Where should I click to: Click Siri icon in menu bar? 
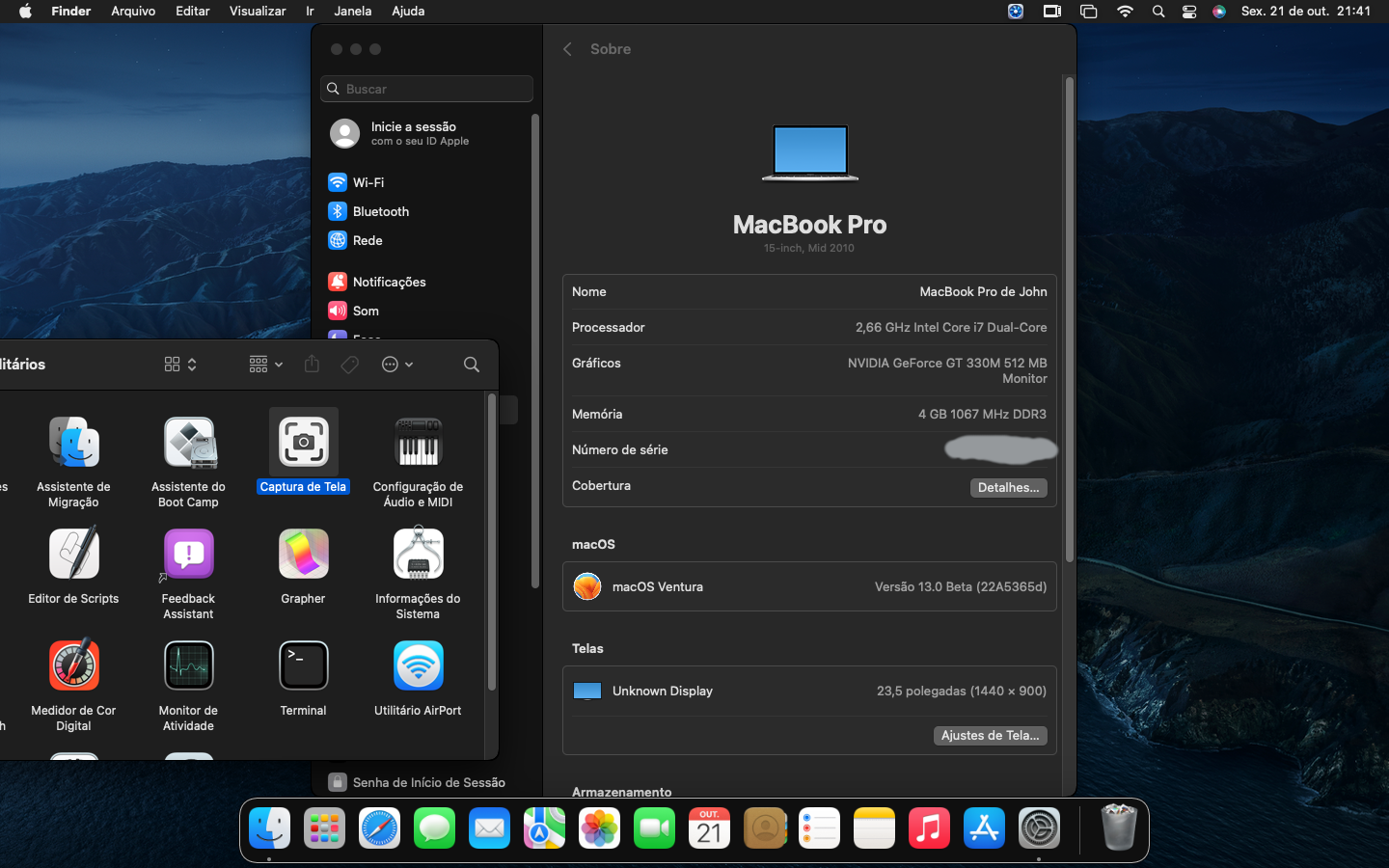click(x=1219, y=12)
